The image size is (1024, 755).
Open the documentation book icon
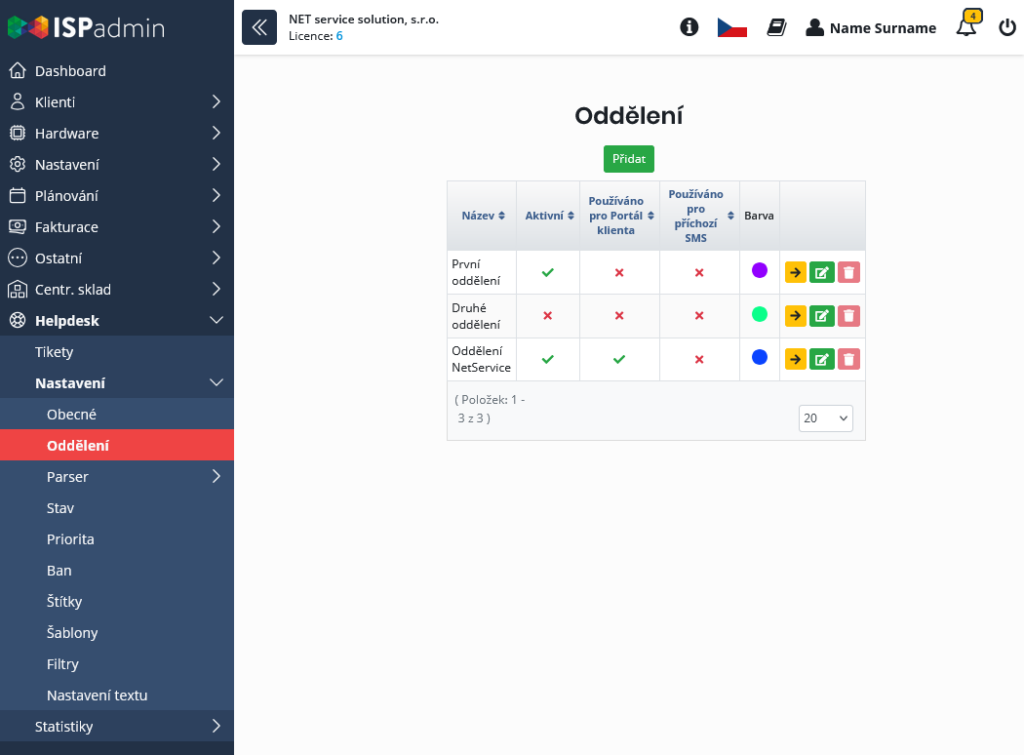777,27
